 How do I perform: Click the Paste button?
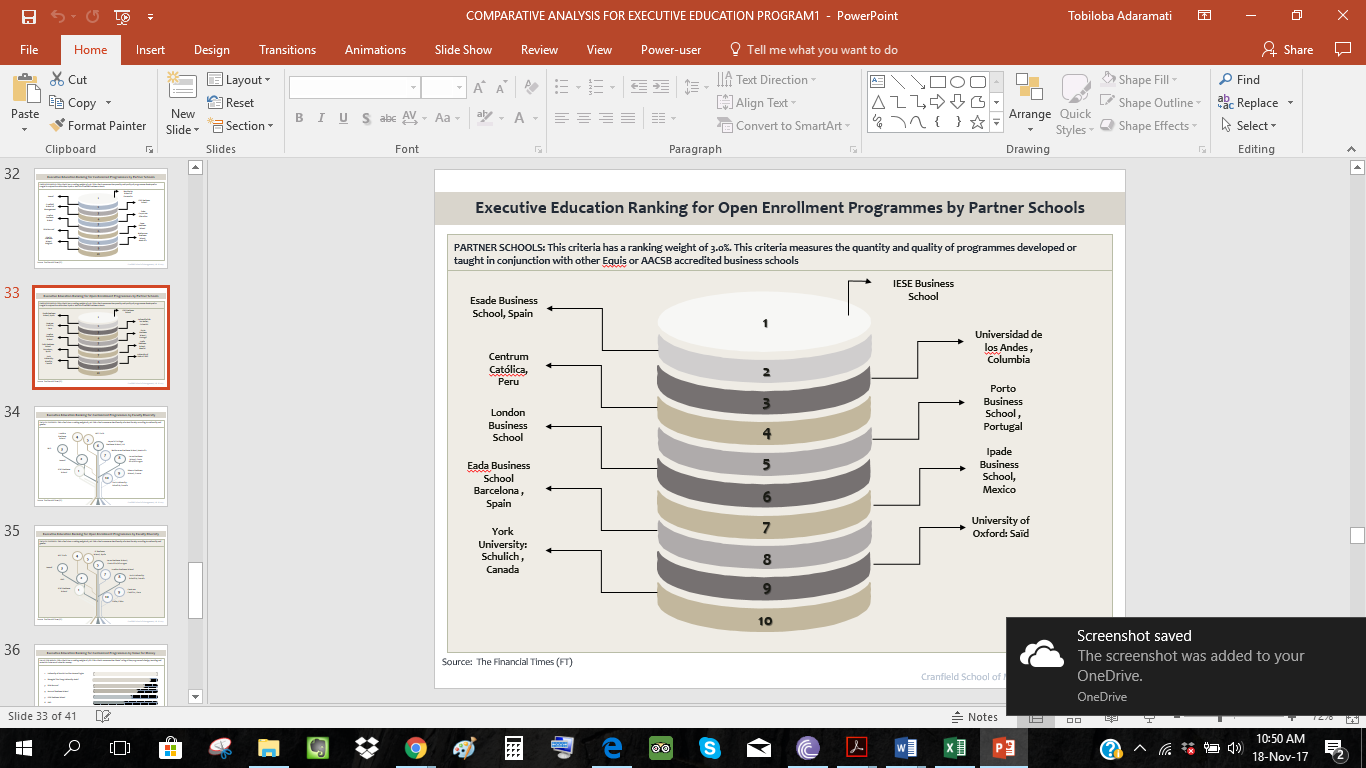(25, 103)
